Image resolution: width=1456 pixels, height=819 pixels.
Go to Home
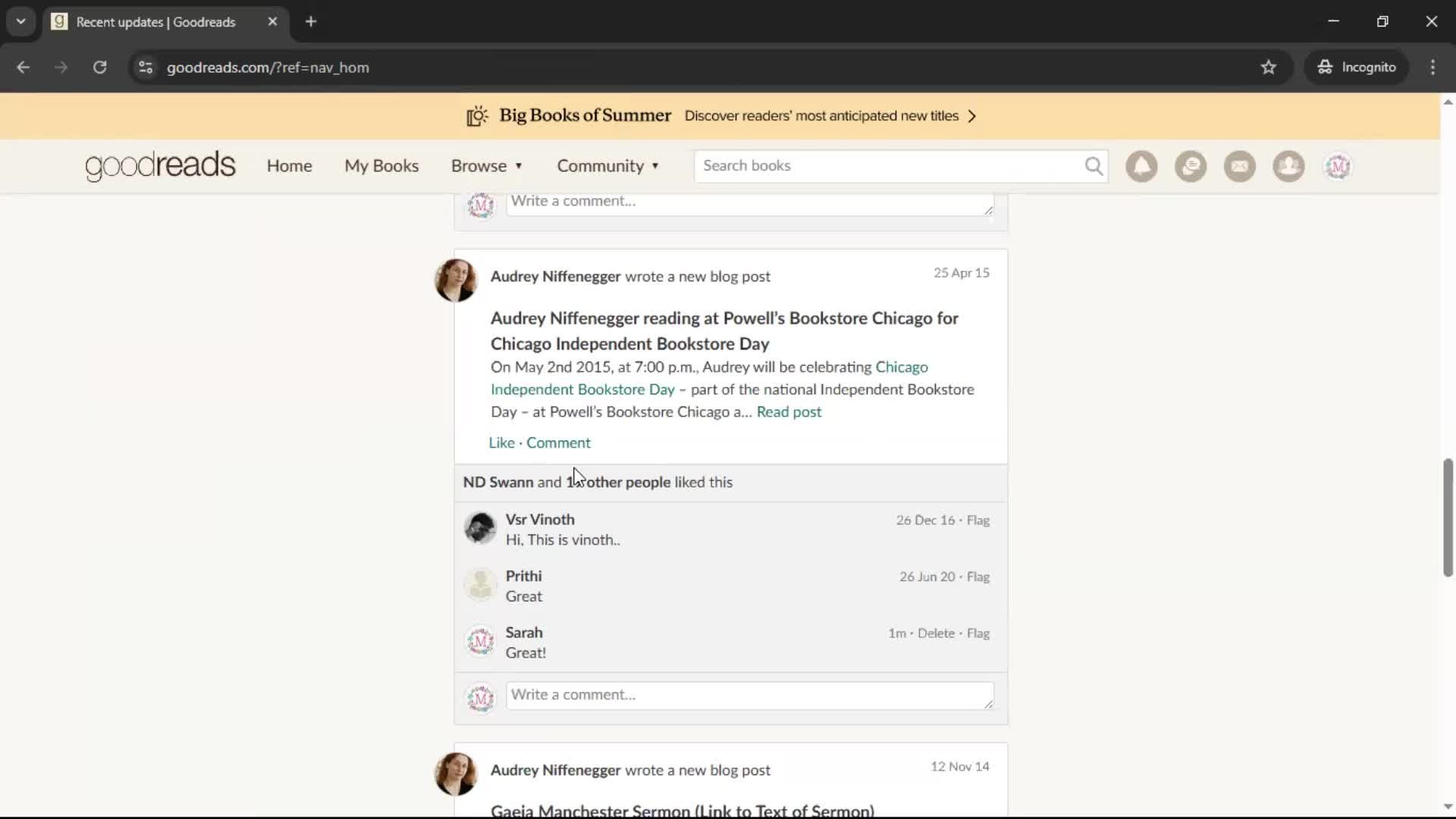tap(289, 166)
